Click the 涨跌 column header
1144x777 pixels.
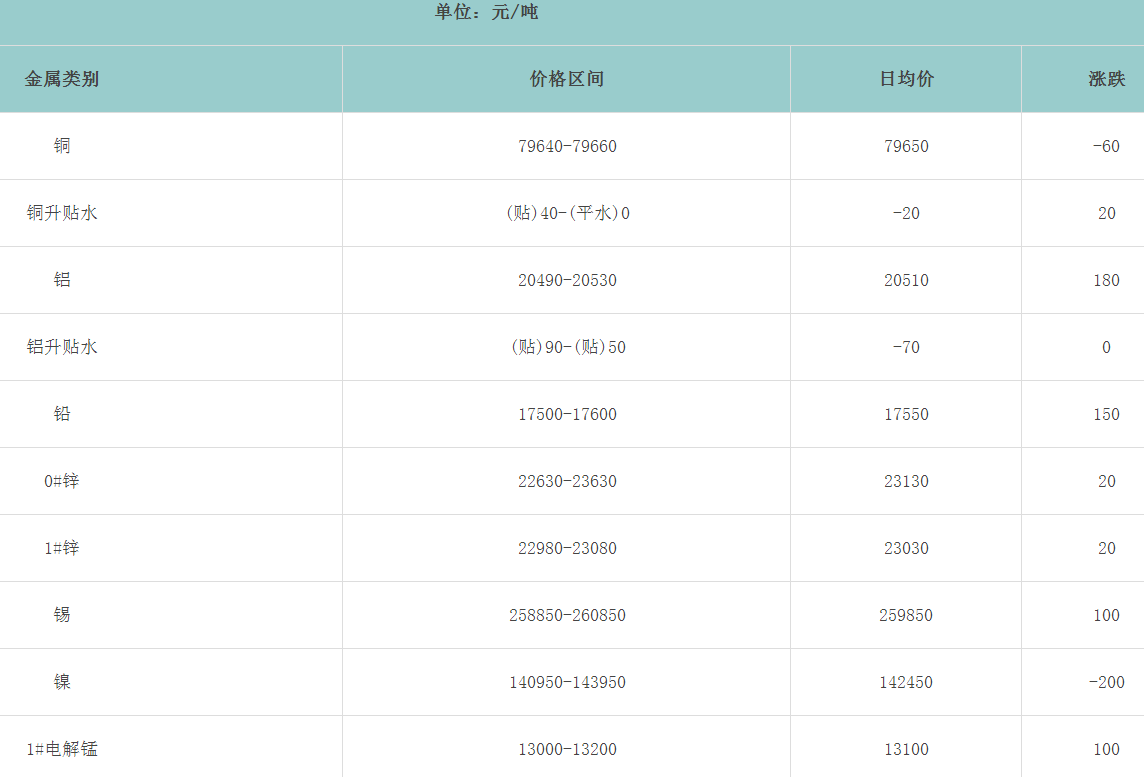pos(1106,79)
